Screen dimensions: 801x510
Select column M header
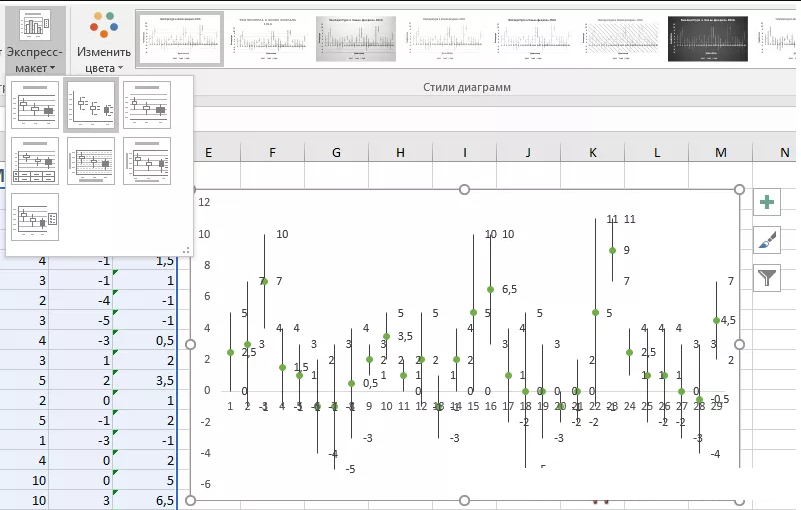(721, 152)
